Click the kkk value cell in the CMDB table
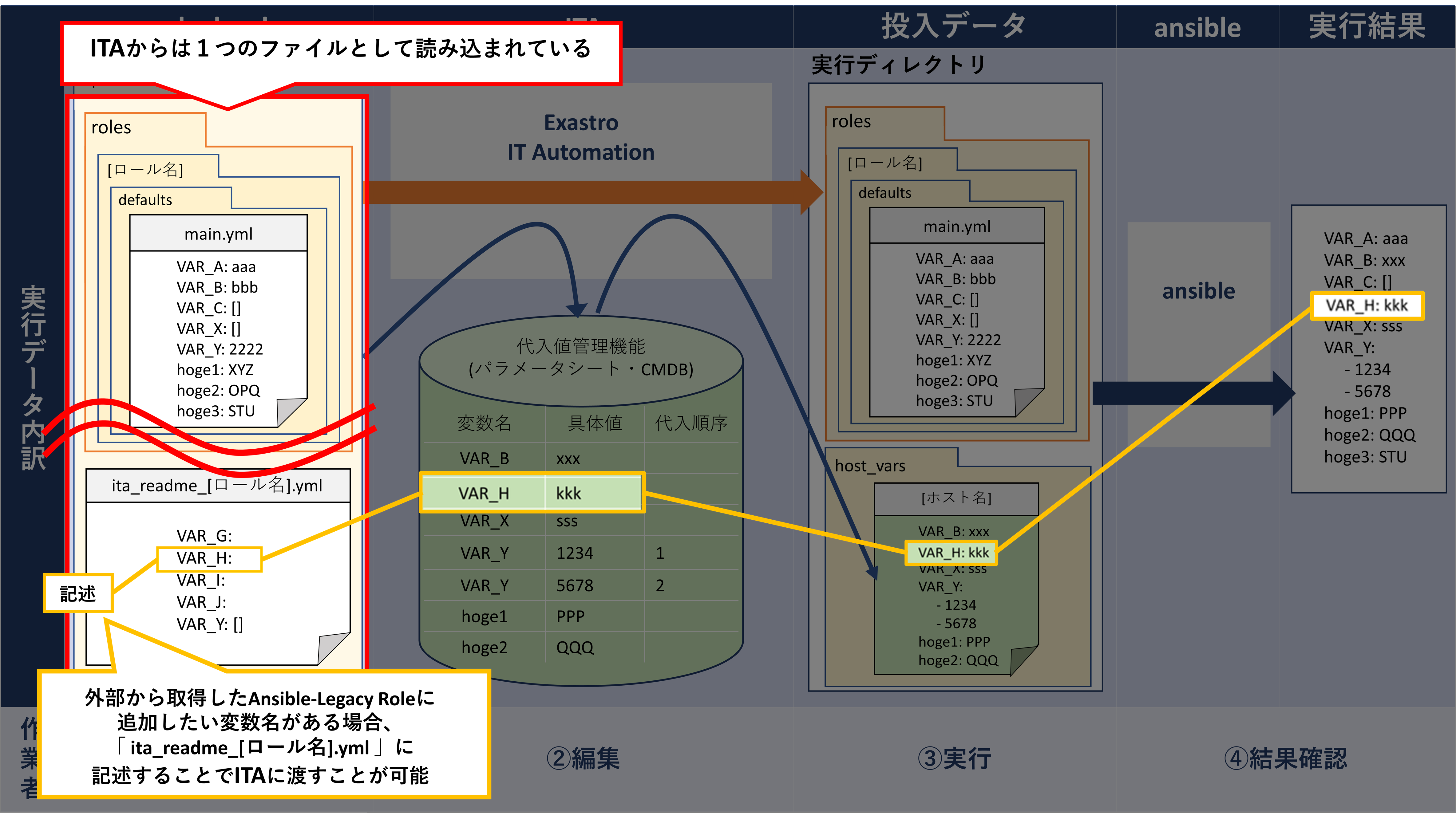The width and height of the screenshot is (1456, 819). [569, 493]
